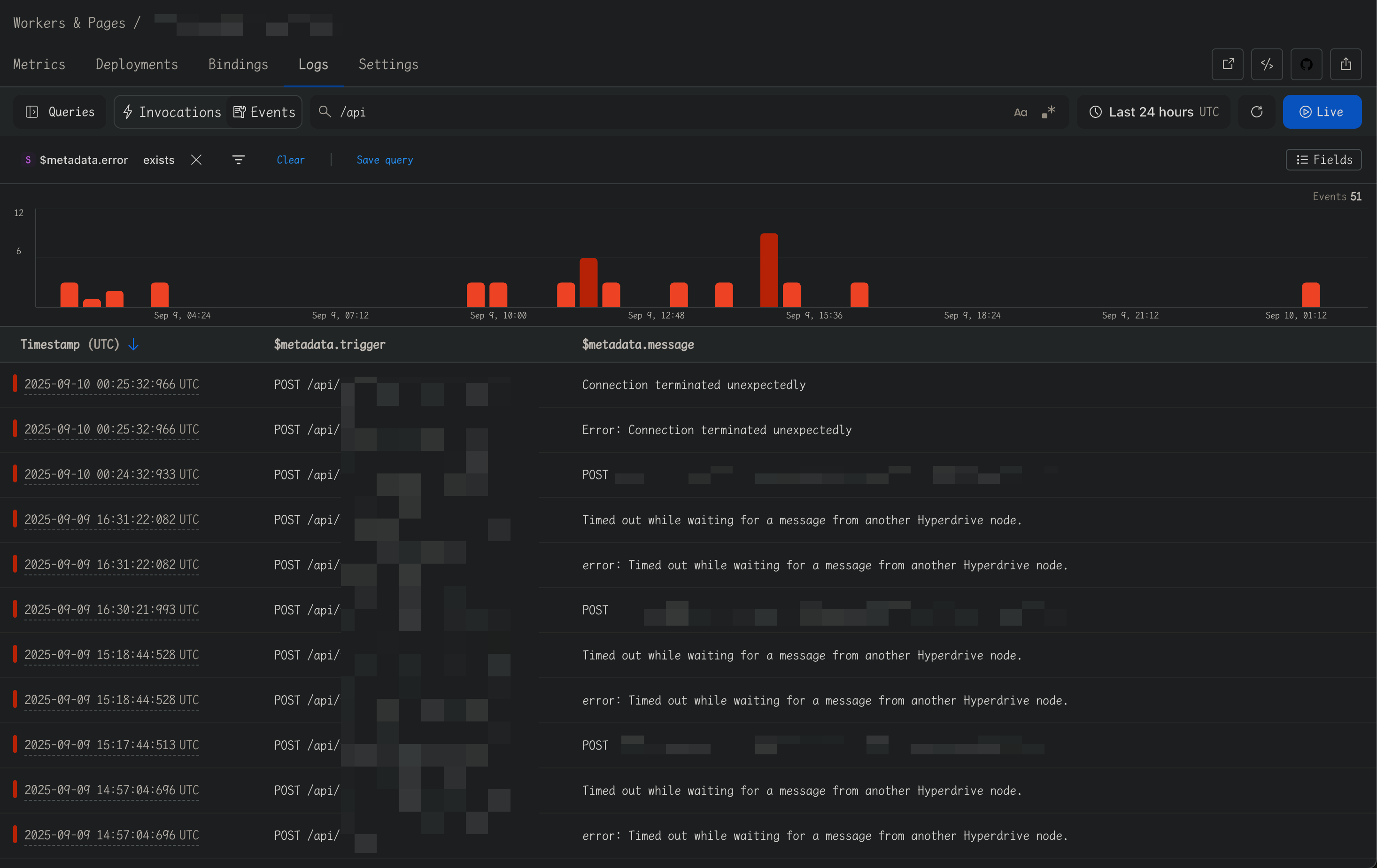Open the Last 24 hours time range
The image size is (1377, 868).
coord(1154,112)
